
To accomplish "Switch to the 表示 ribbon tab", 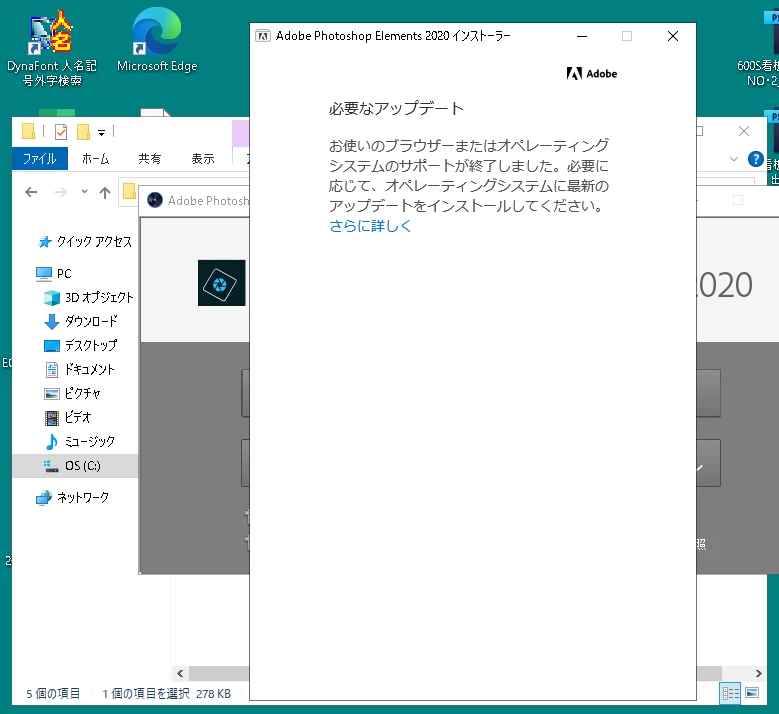I will (x=203, y=159).
